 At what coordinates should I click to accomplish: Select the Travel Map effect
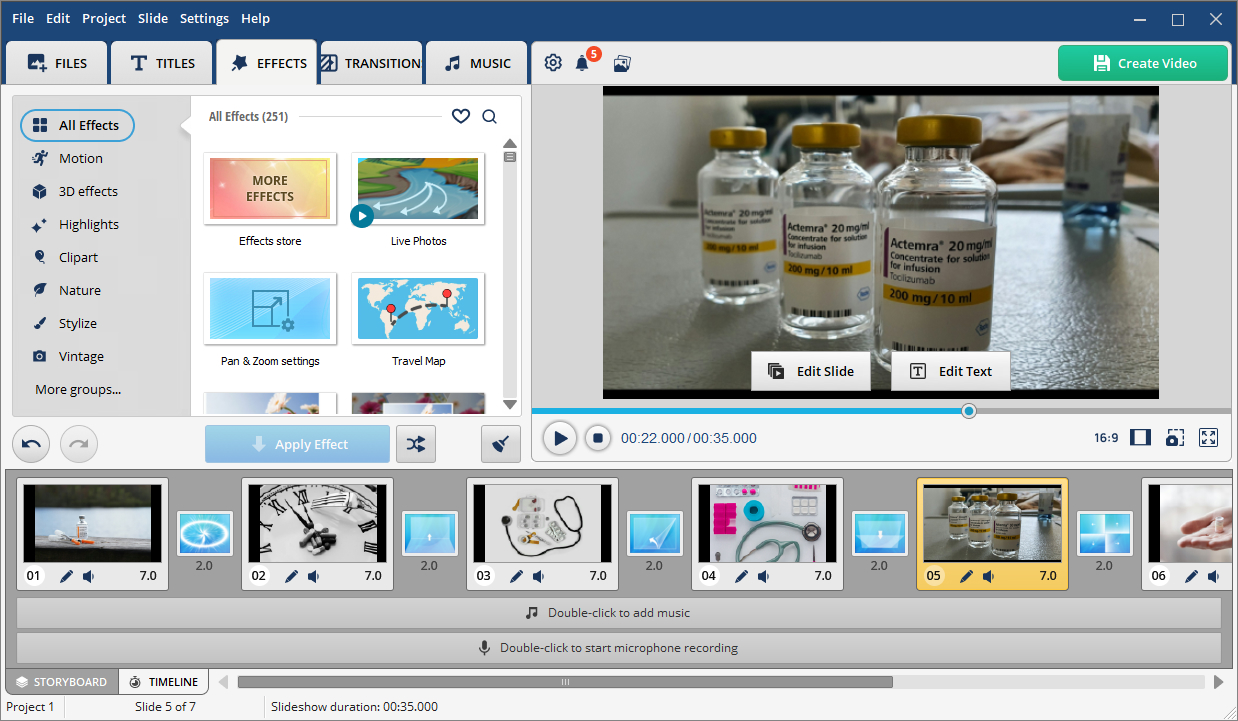tap(418, 309)
